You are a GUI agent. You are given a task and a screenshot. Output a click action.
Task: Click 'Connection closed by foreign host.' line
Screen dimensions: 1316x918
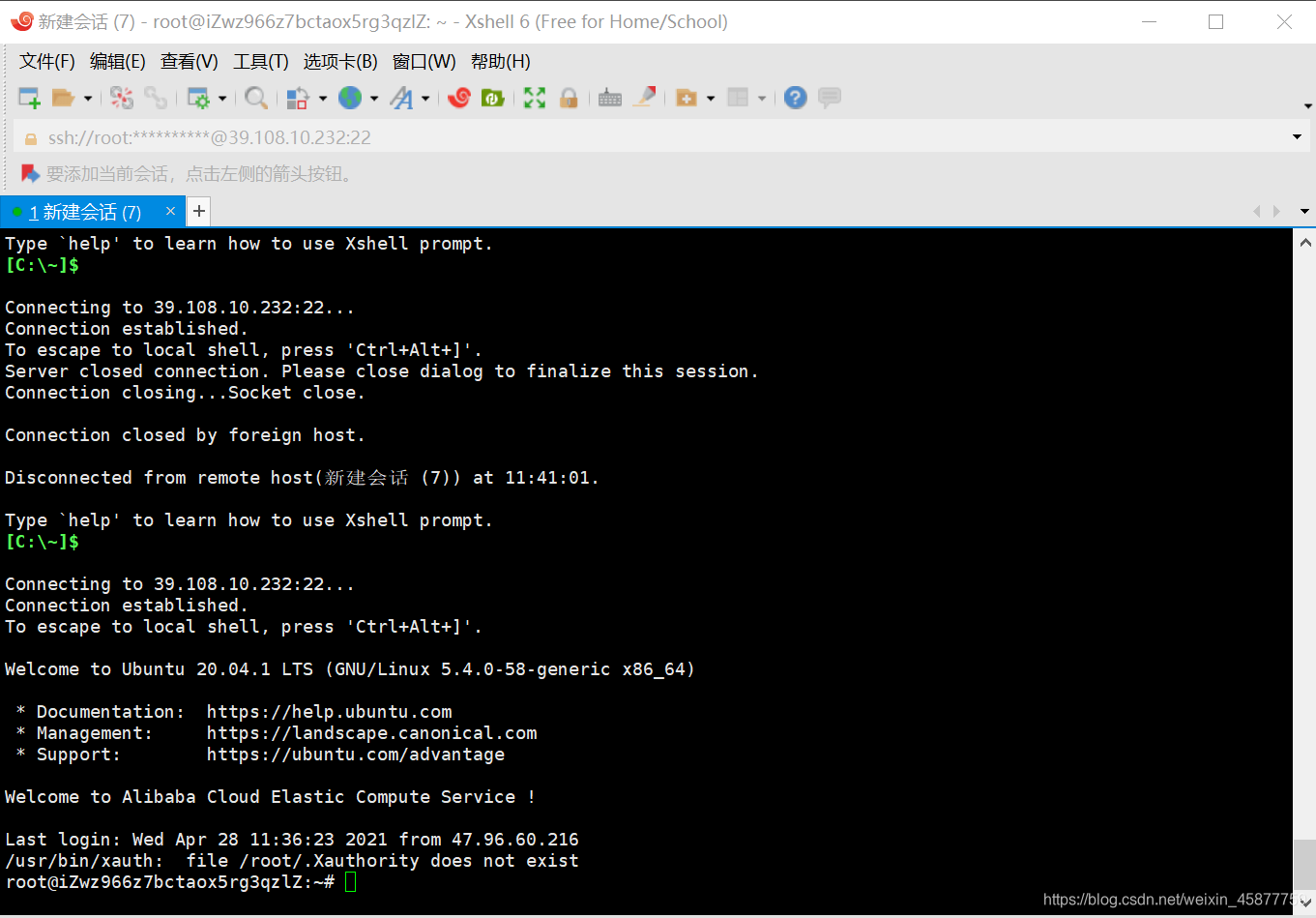point(185,435)
